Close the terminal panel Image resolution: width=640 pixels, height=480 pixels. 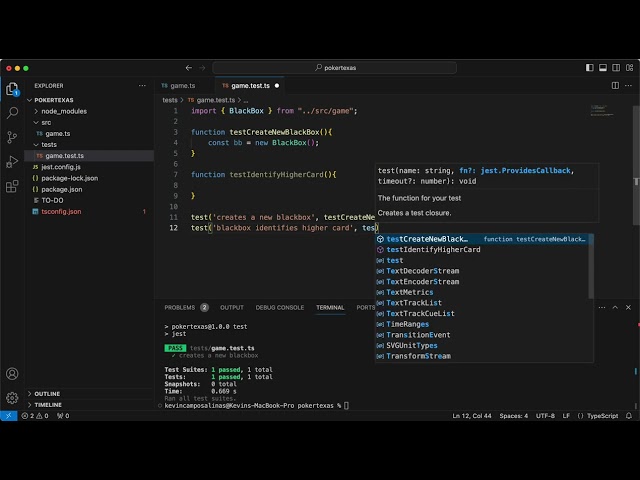tap(629, 307)
